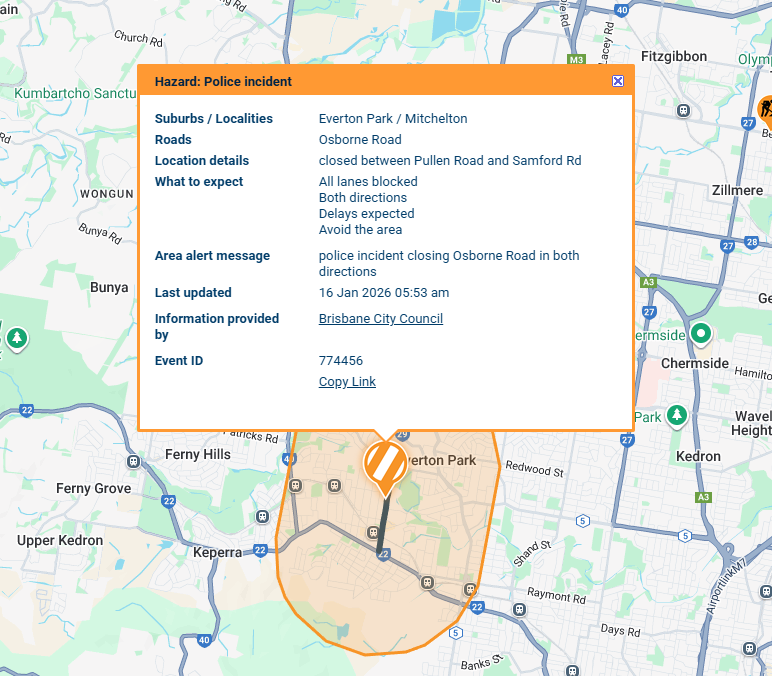This screenshot has width=772, height=676.
Task: Open the Brisbane City Council link
Action: coord(380,319)
